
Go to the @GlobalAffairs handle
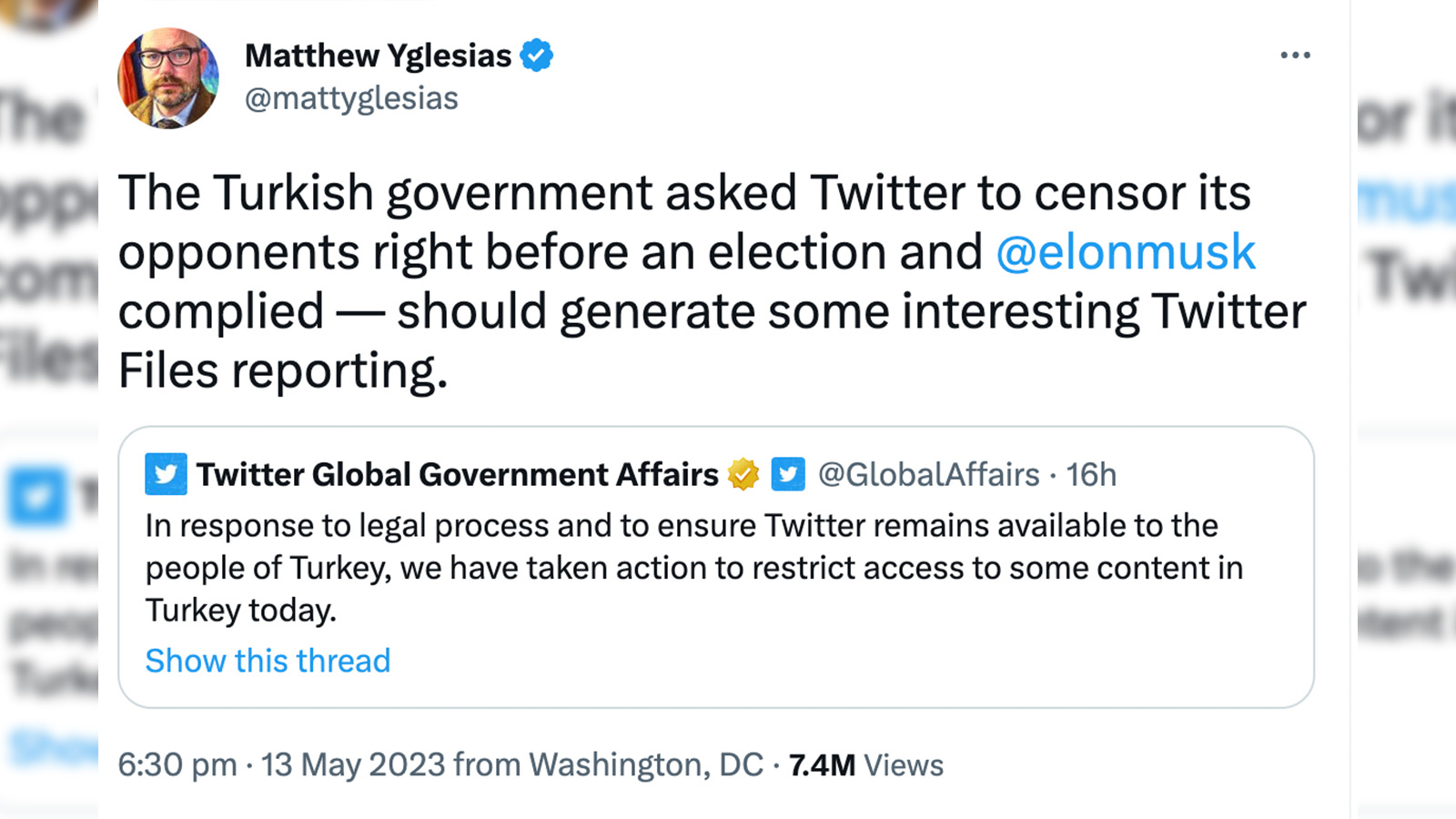pyautogui.click(x=928, y=474)
